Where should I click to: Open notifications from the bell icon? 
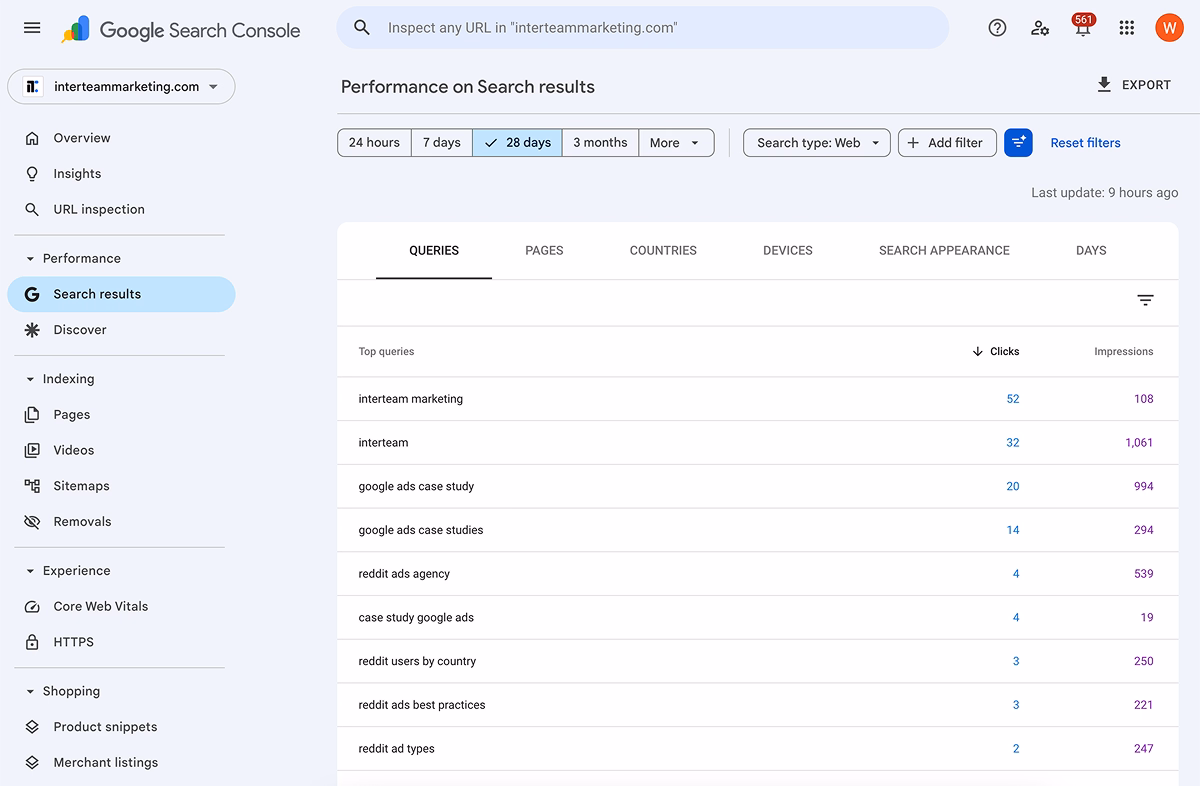pyautogui.click(x=1082, y=30)
